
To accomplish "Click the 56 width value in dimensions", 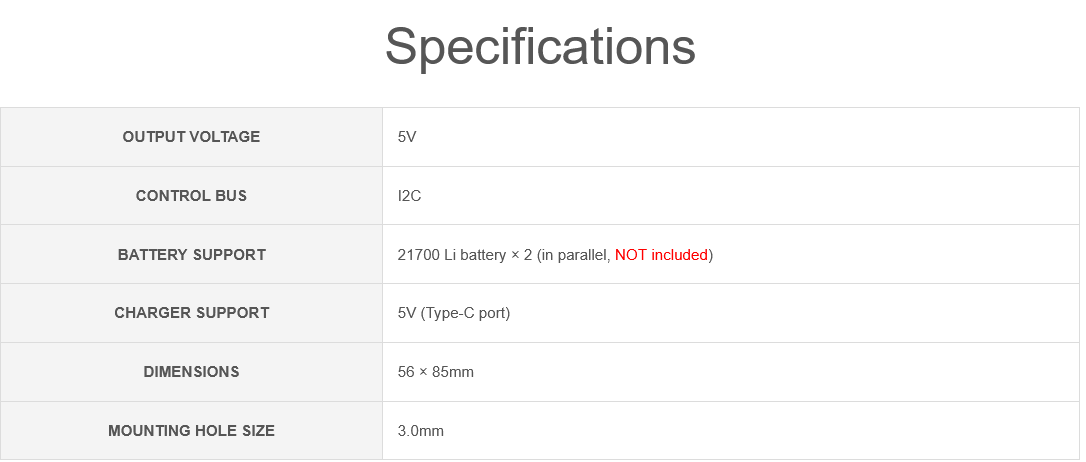I will tap(406, 372).
